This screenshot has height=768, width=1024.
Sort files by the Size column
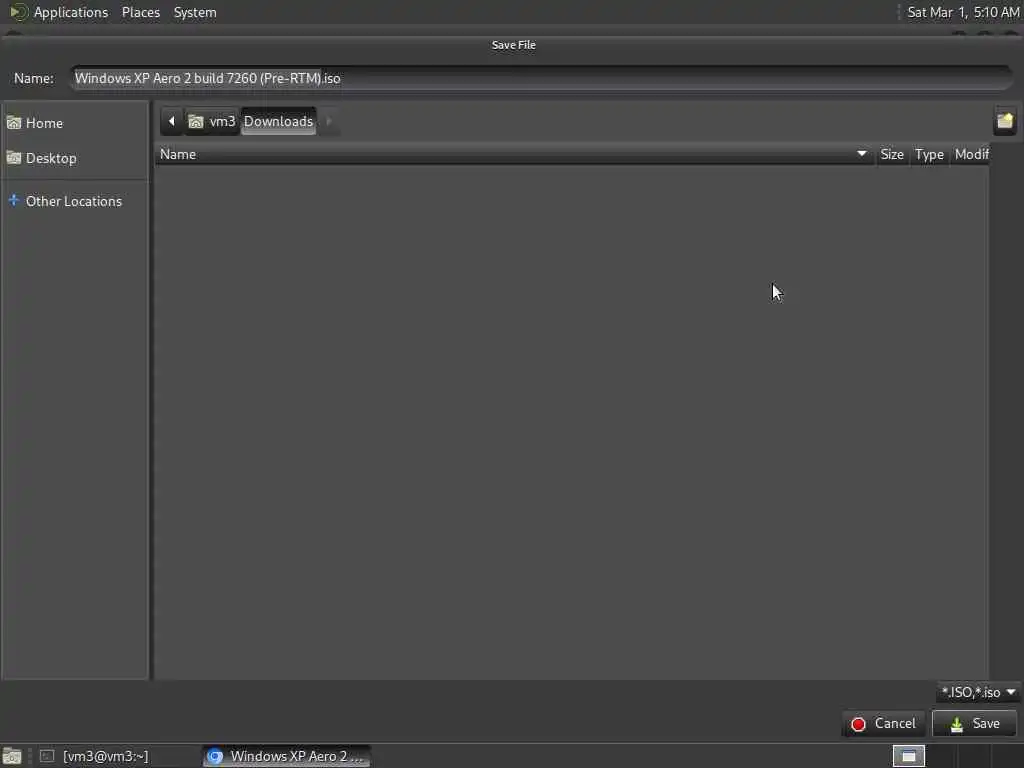892,155
